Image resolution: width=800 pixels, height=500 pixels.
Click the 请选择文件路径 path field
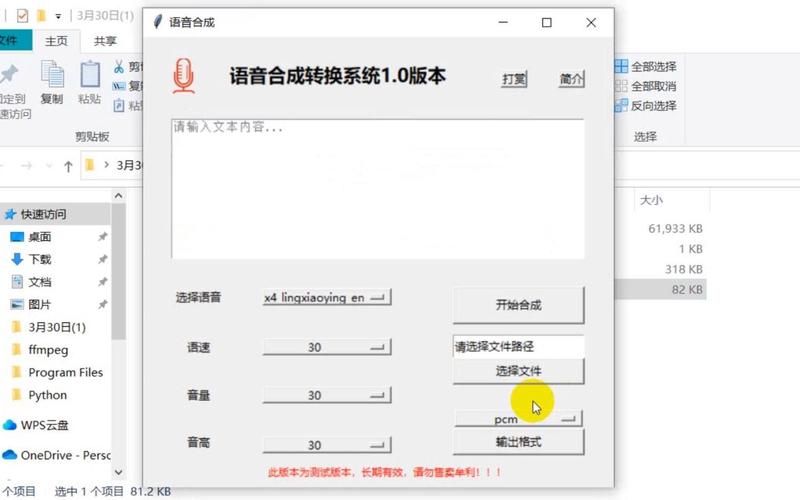tap(518, 347)
